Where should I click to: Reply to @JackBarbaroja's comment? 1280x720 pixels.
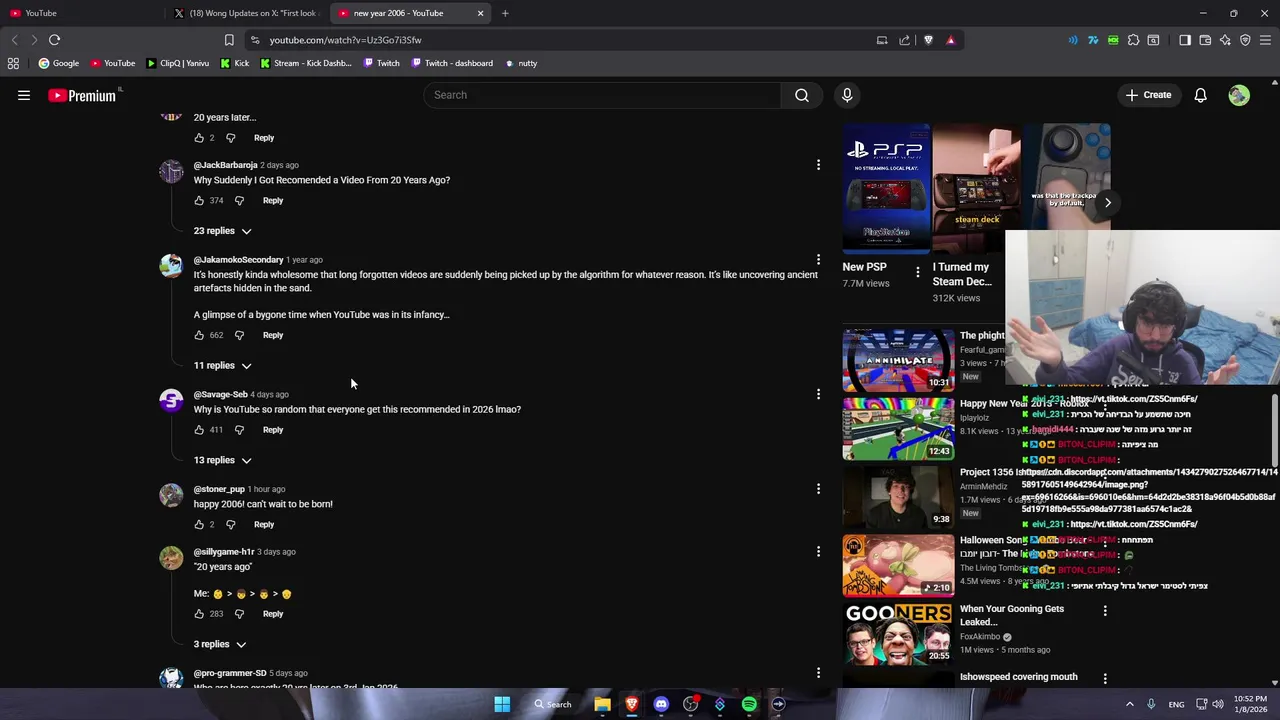tap(273, 200)
